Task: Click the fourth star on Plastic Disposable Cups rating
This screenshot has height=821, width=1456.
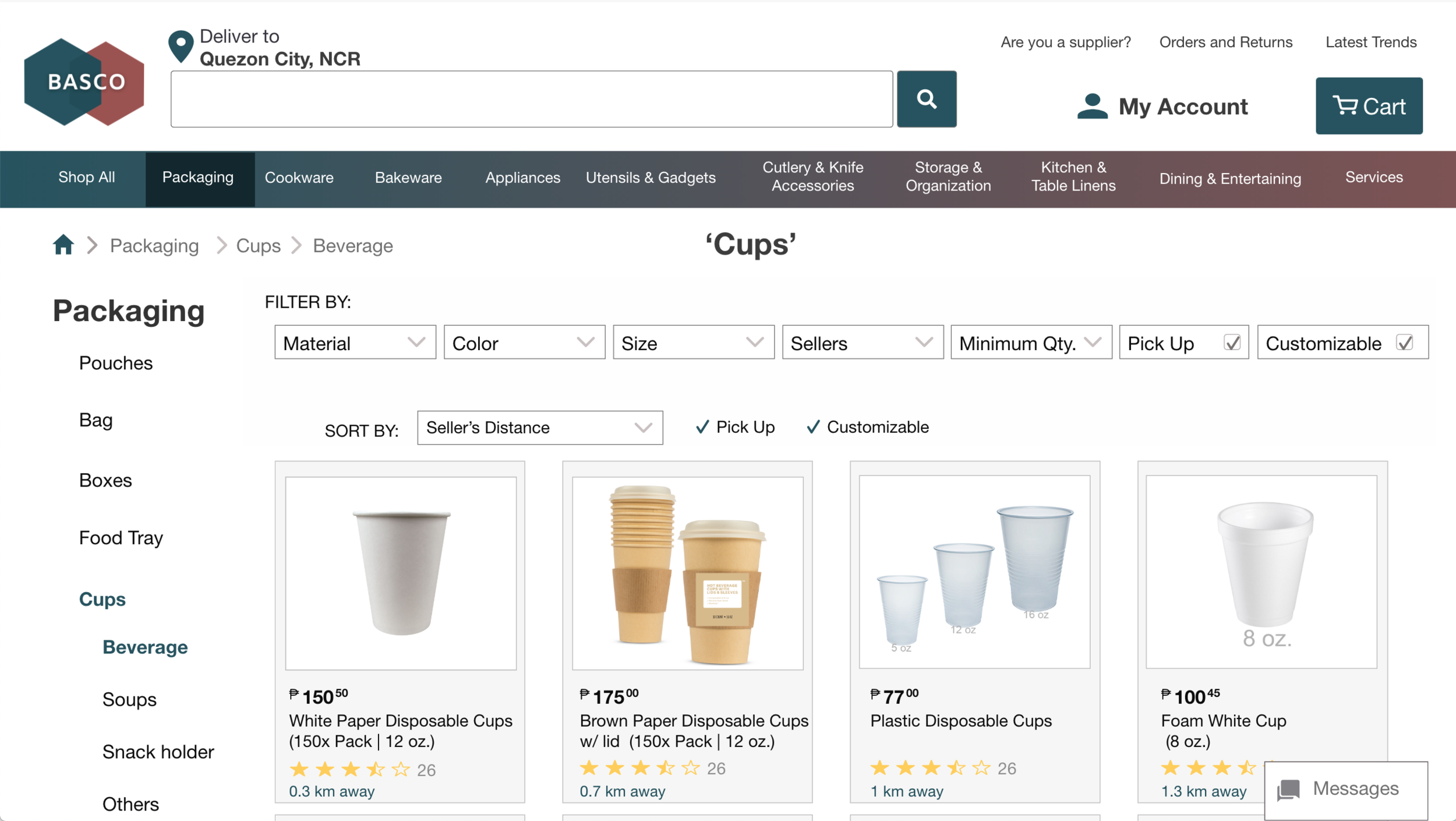Action: [957, 768]
